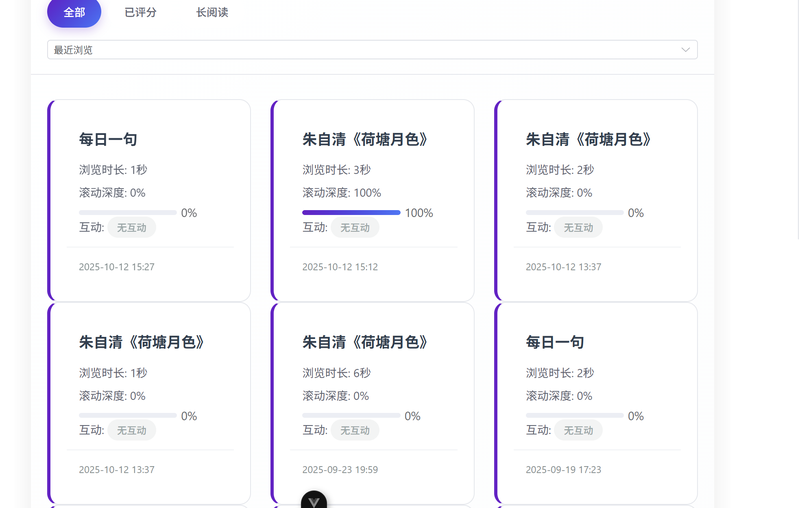Click 浏览时长: 6秒 text
Image resolution: width=800 pixels, height=508 pixels.
pyautogui.click(x=337, y=373)
